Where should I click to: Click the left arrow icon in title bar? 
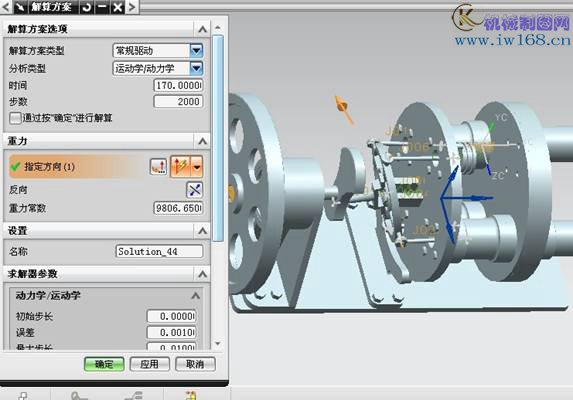point(6,7)
